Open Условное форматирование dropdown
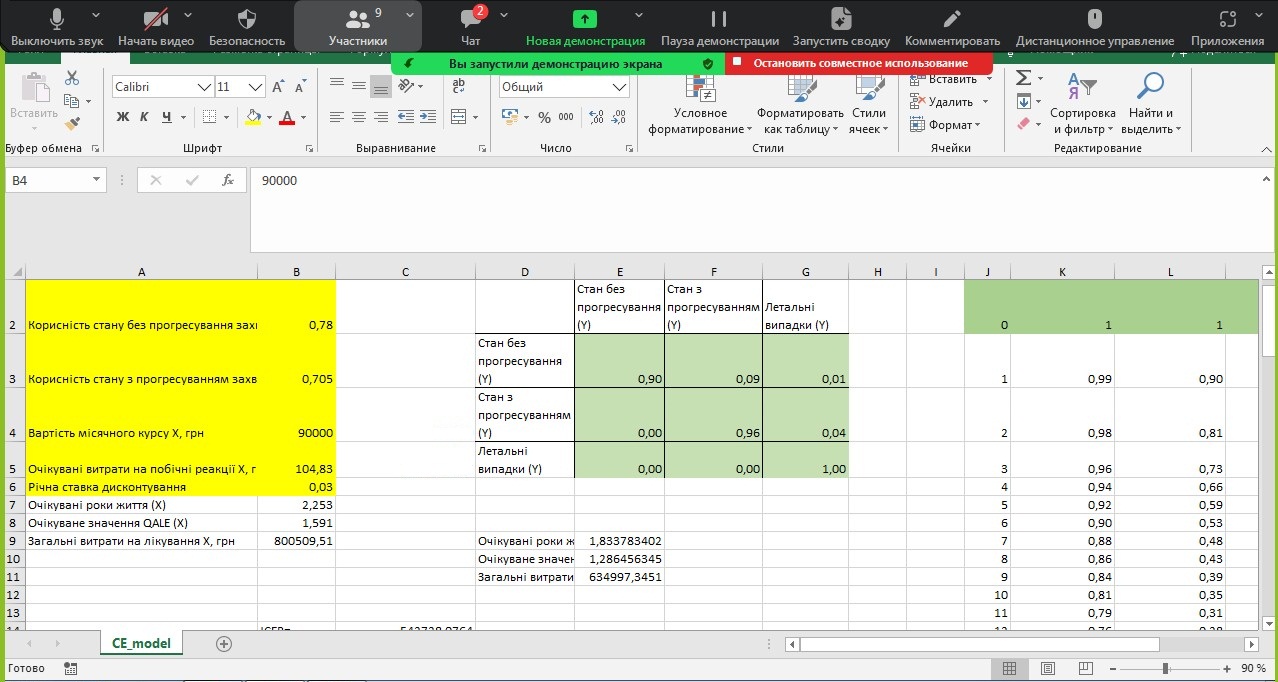The width and height of the screenshot is (1278, 682). 700,105
